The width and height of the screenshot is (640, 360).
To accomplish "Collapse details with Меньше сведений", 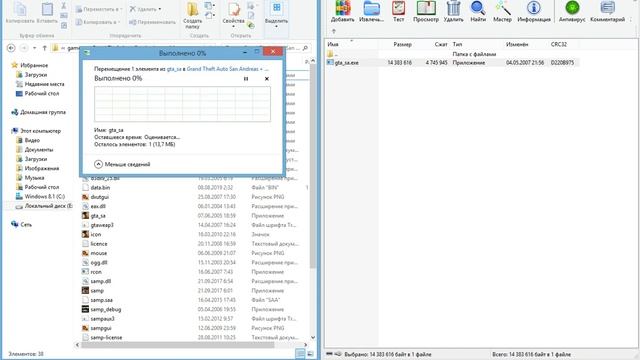I will (x=122, y=164).
